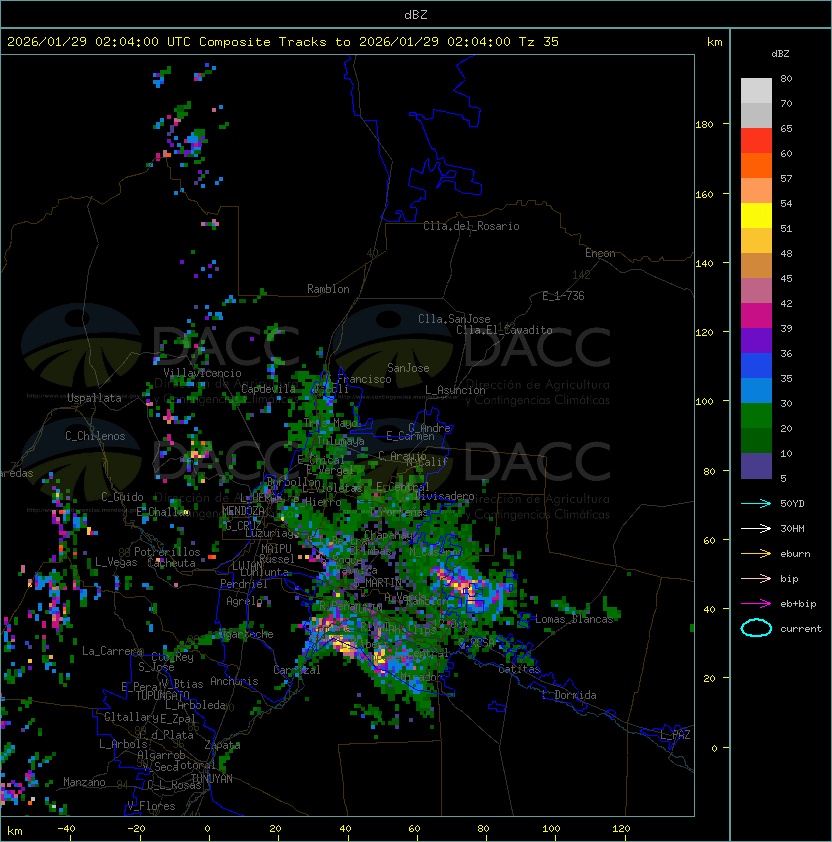
Task: Click the 'Composite Tracks' timestamp header line
Action: [x=283, y=42]
